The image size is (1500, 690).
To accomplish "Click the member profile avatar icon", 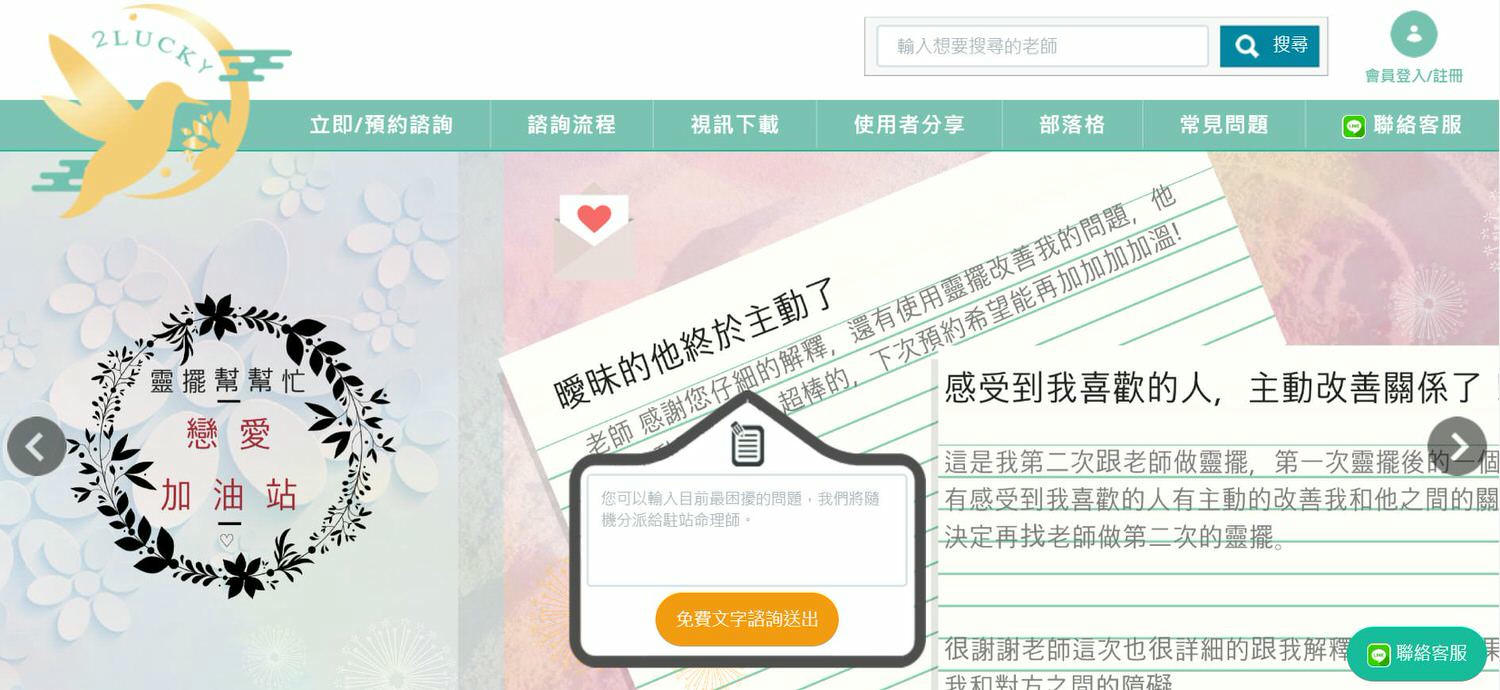I will 1413,34.
